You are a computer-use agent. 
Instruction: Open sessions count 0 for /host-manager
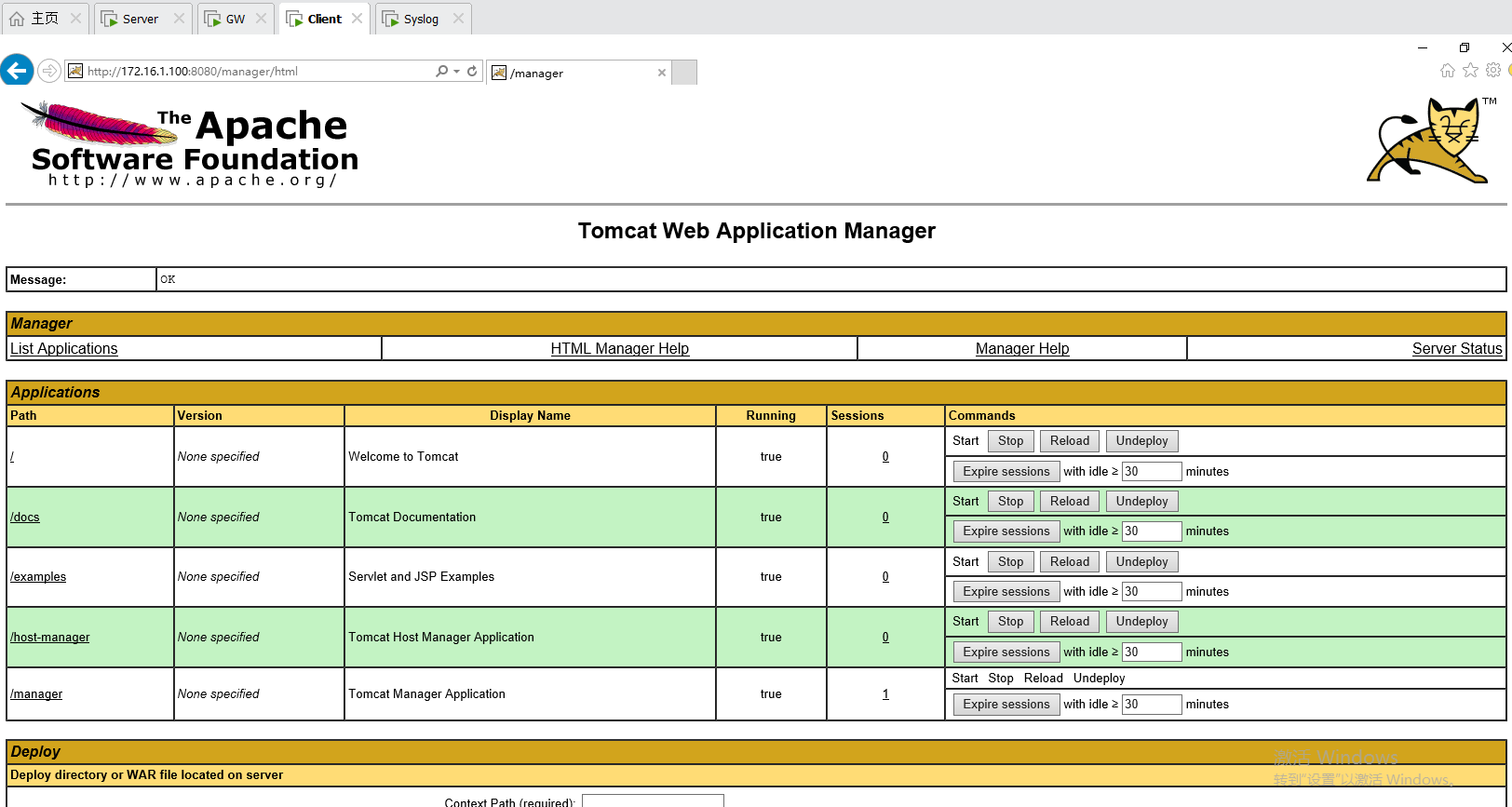pos(885,637)
